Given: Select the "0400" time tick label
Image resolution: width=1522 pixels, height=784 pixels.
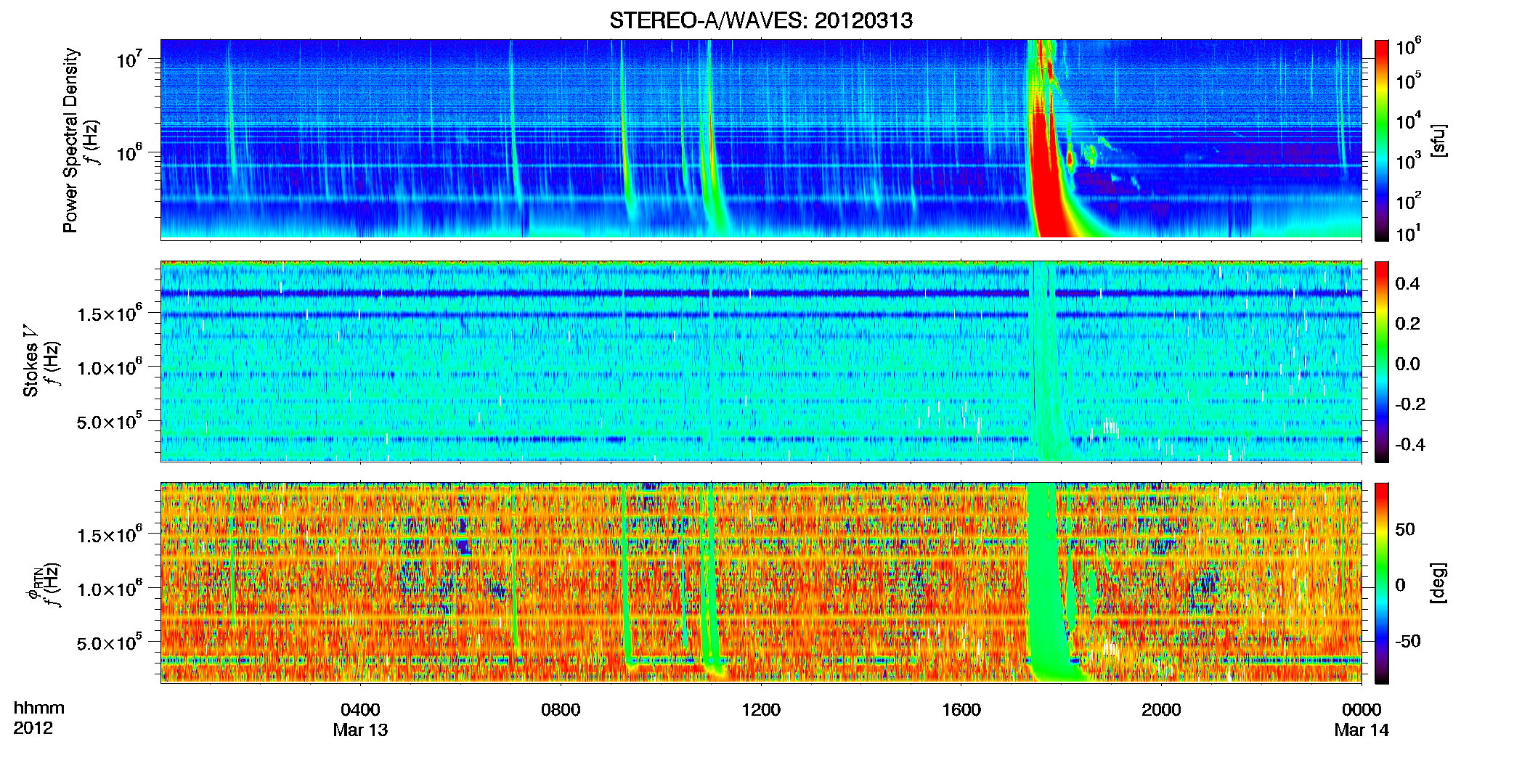Looking at the screenshot, I should coord(360,709).
